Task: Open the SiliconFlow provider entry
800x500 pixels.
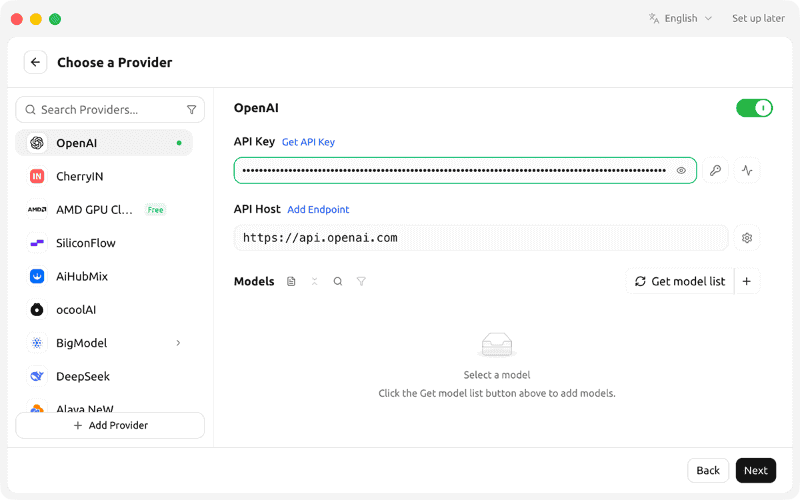Action: (x=104, y=243)
